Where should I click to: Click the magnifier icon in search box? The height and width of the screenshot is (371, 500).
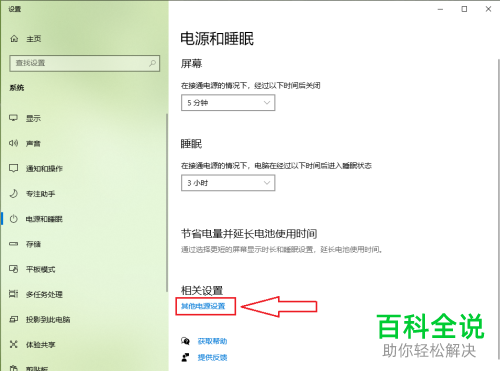152,63
